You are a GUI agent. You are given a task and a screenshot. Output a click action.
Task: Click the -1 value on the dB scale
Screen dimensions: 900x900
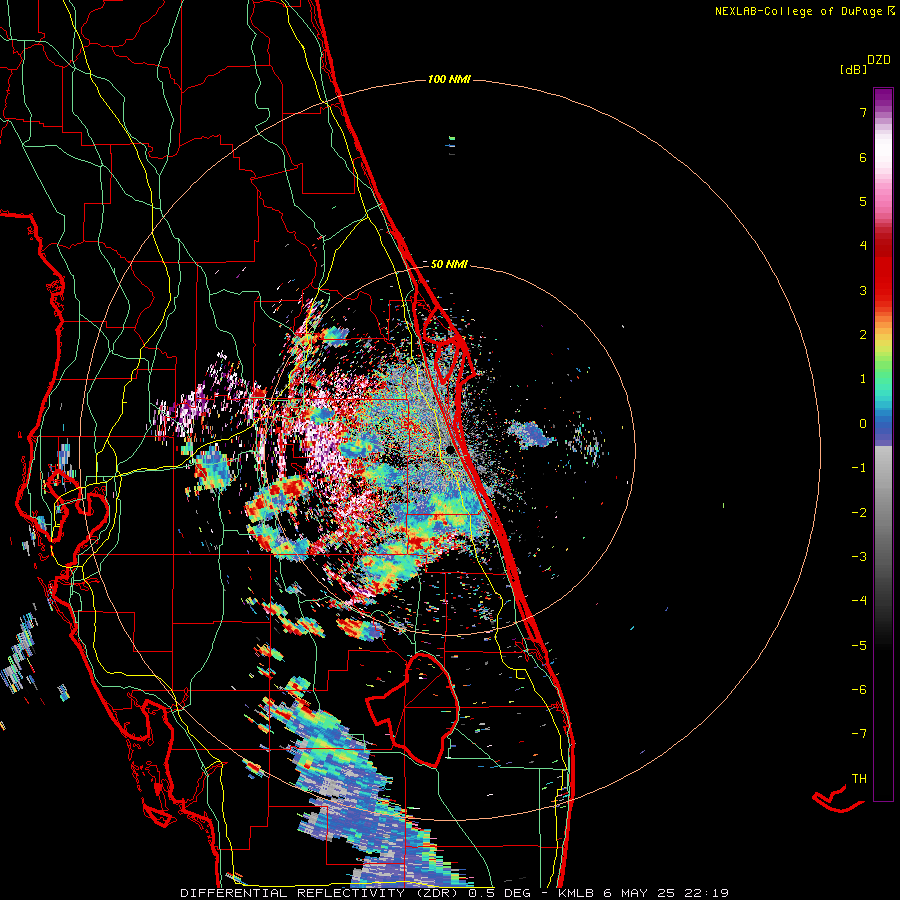point(859,468)
